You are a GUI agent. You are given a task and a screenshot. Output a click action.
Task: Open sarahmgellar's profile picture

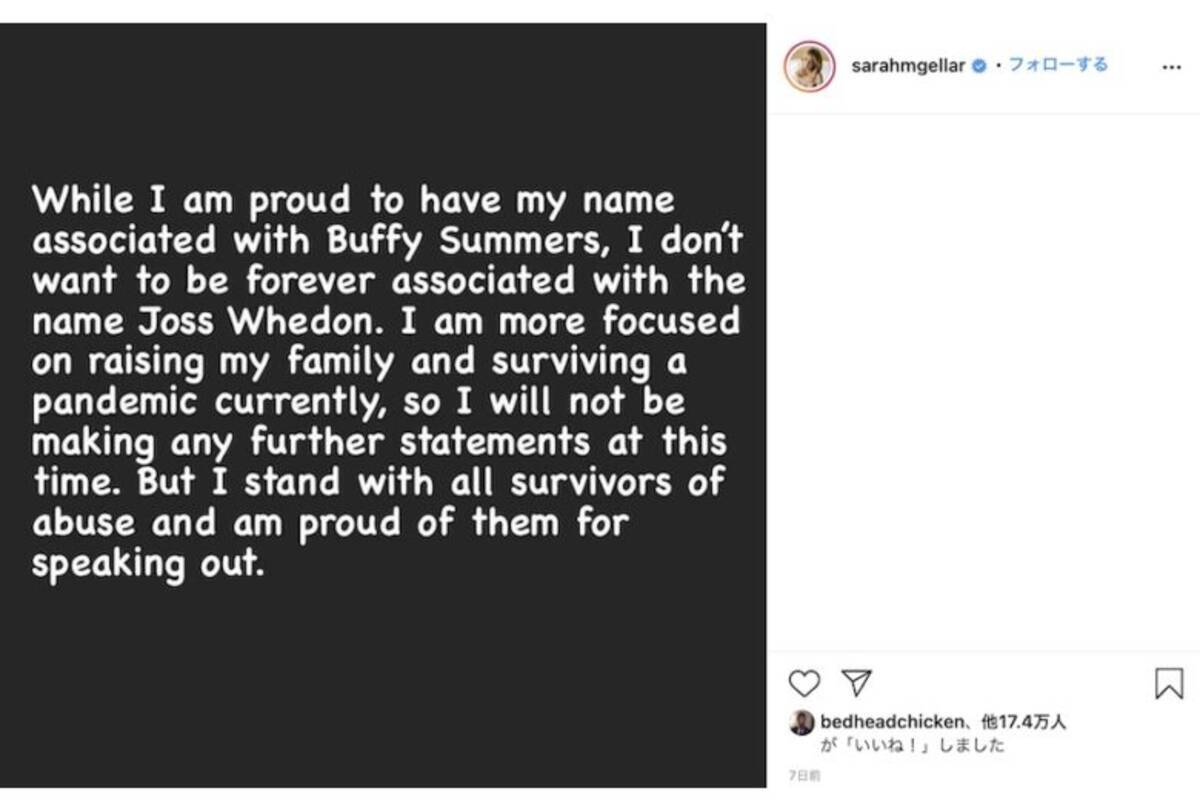tap(809, 67)
